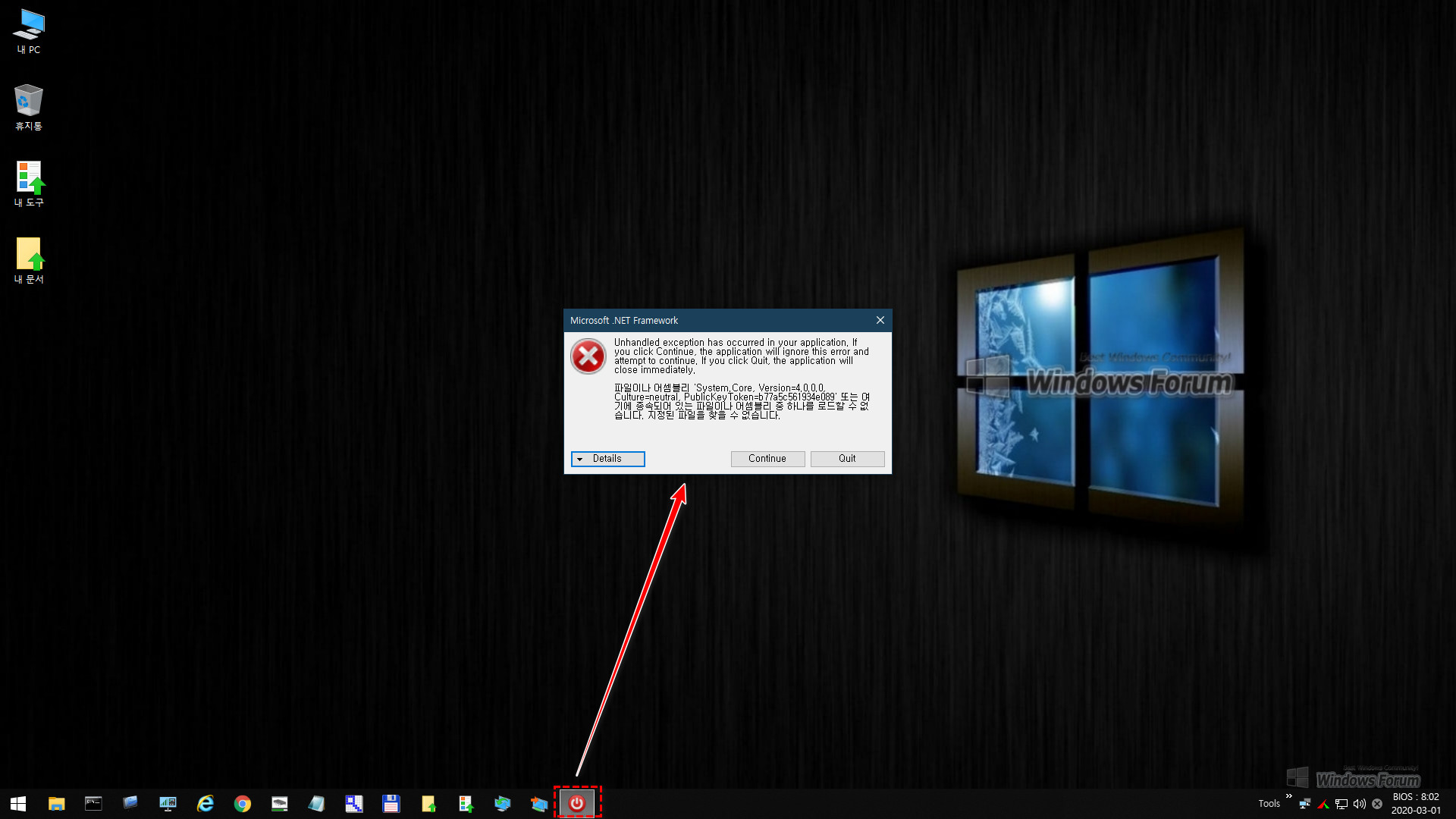
Task: Expand the Tools toolbar overflow chevron
Action: pos(1288,795)
